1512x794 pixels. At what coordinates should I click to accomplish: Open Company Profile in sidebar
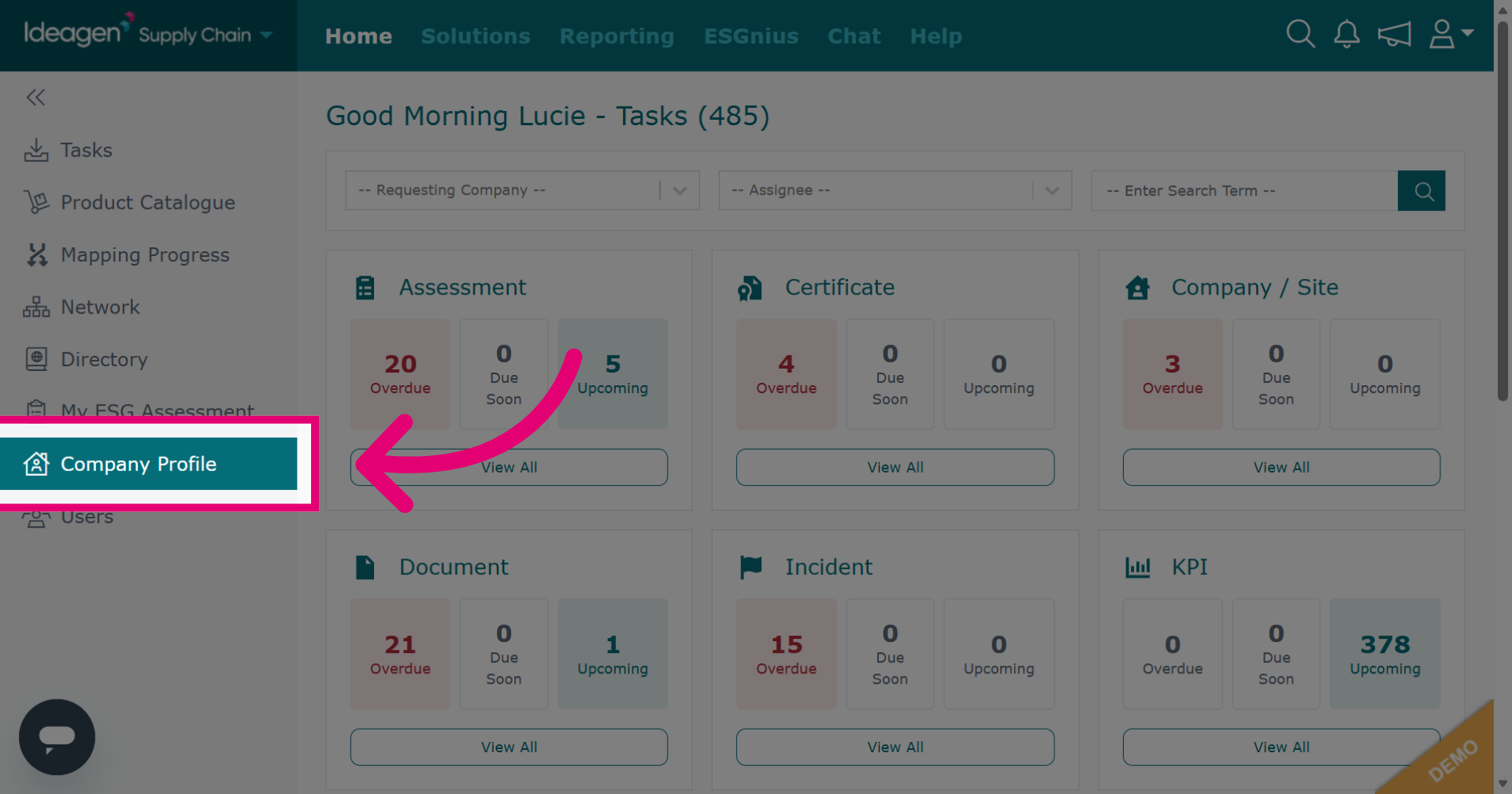click(x=149, y=464)
